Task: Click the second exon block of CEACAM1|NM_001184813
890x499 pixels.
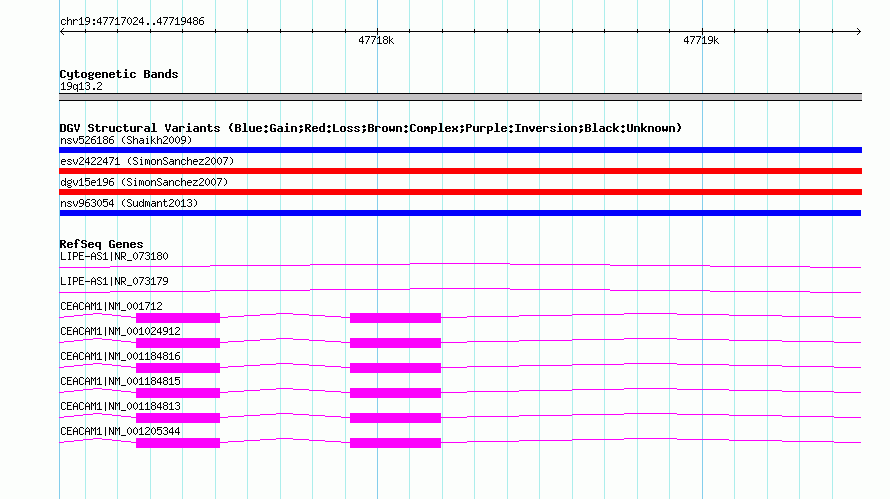Action: click(395, 418)
